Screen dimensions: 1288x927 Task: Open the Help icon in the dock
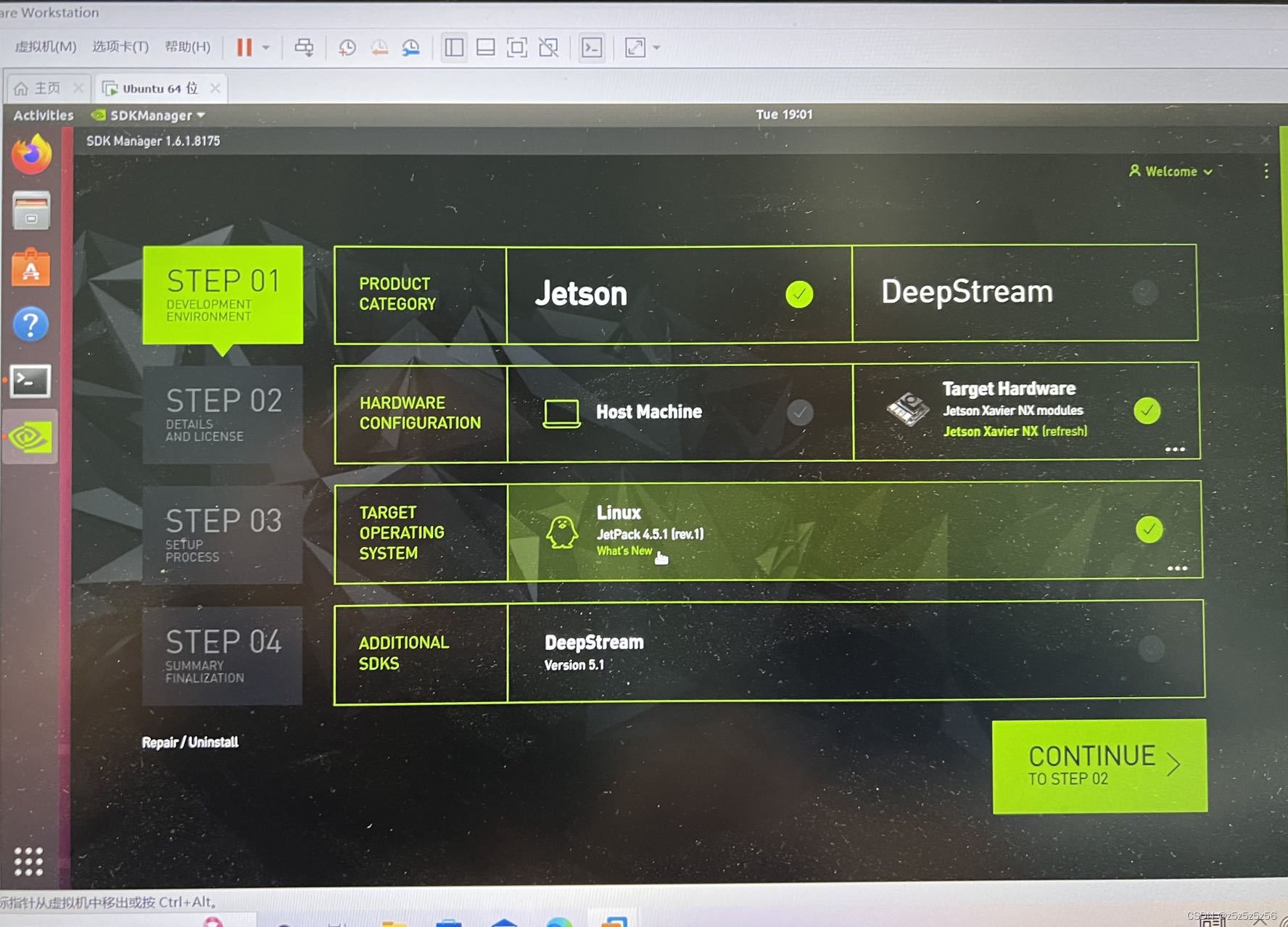[30, 324]
